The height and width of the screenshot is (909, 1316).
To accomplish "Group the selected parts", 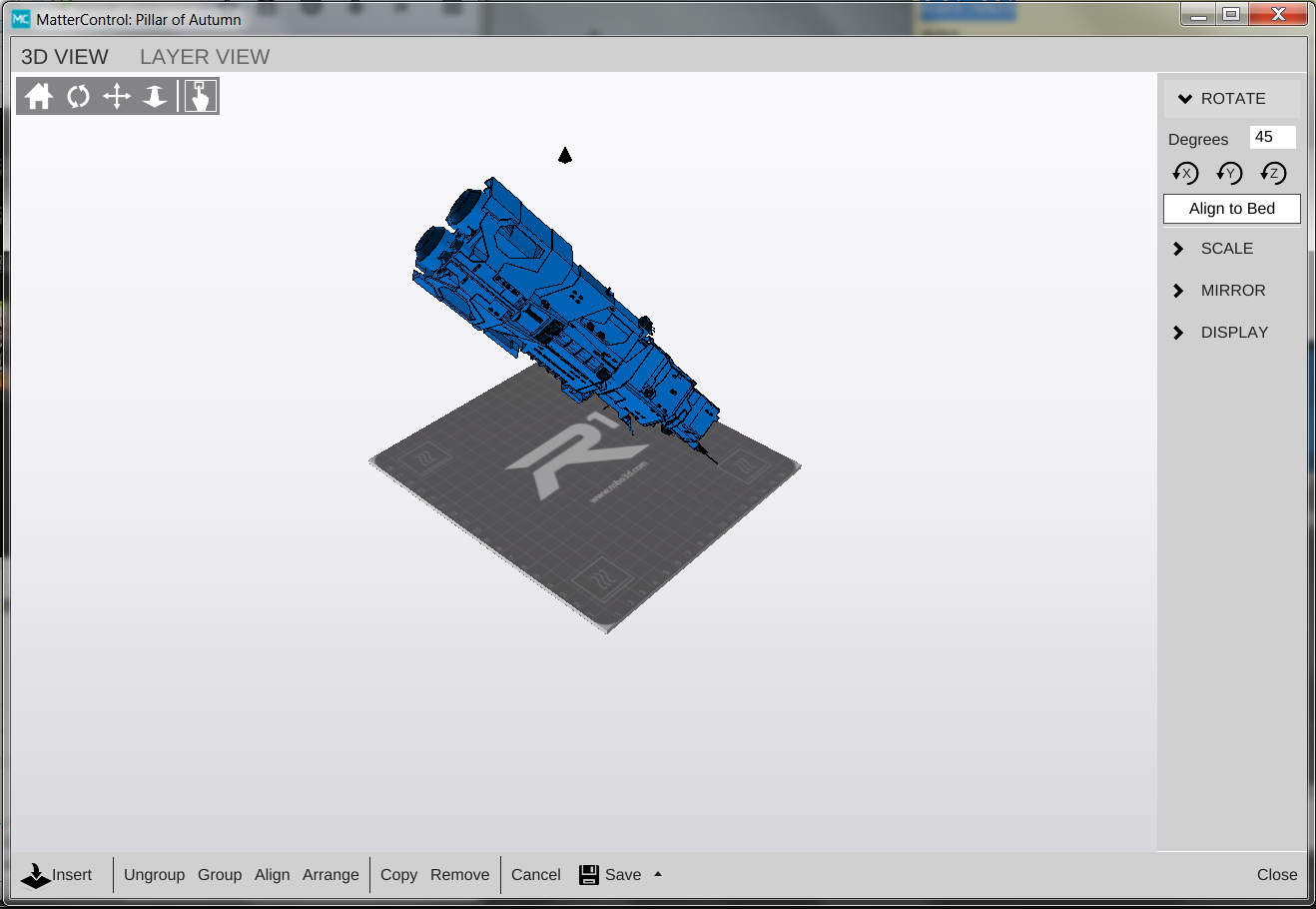I will [x=220, y=875].
